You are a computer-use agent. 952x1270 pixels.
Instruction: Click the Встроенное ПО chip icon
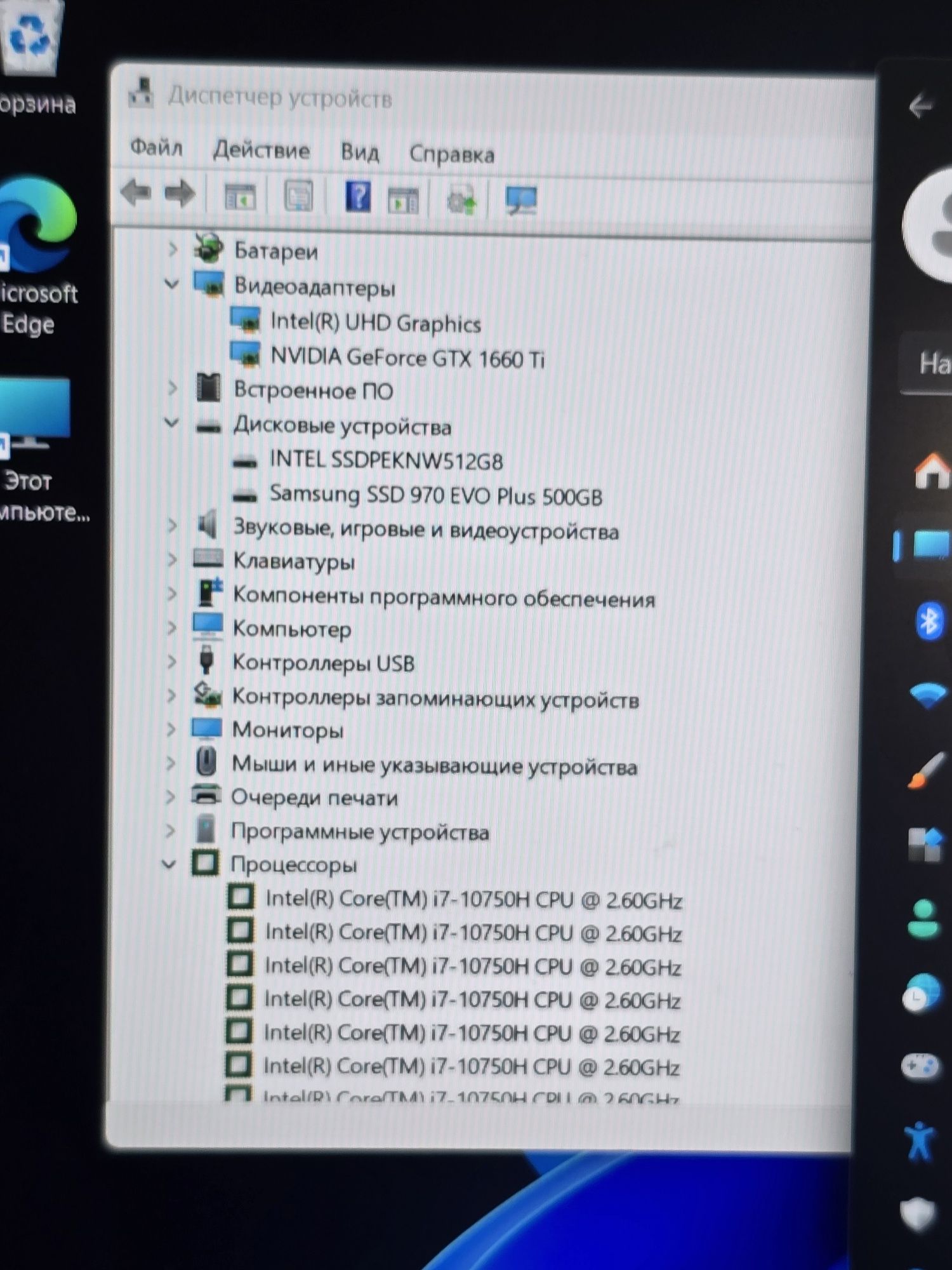point(208,387)
